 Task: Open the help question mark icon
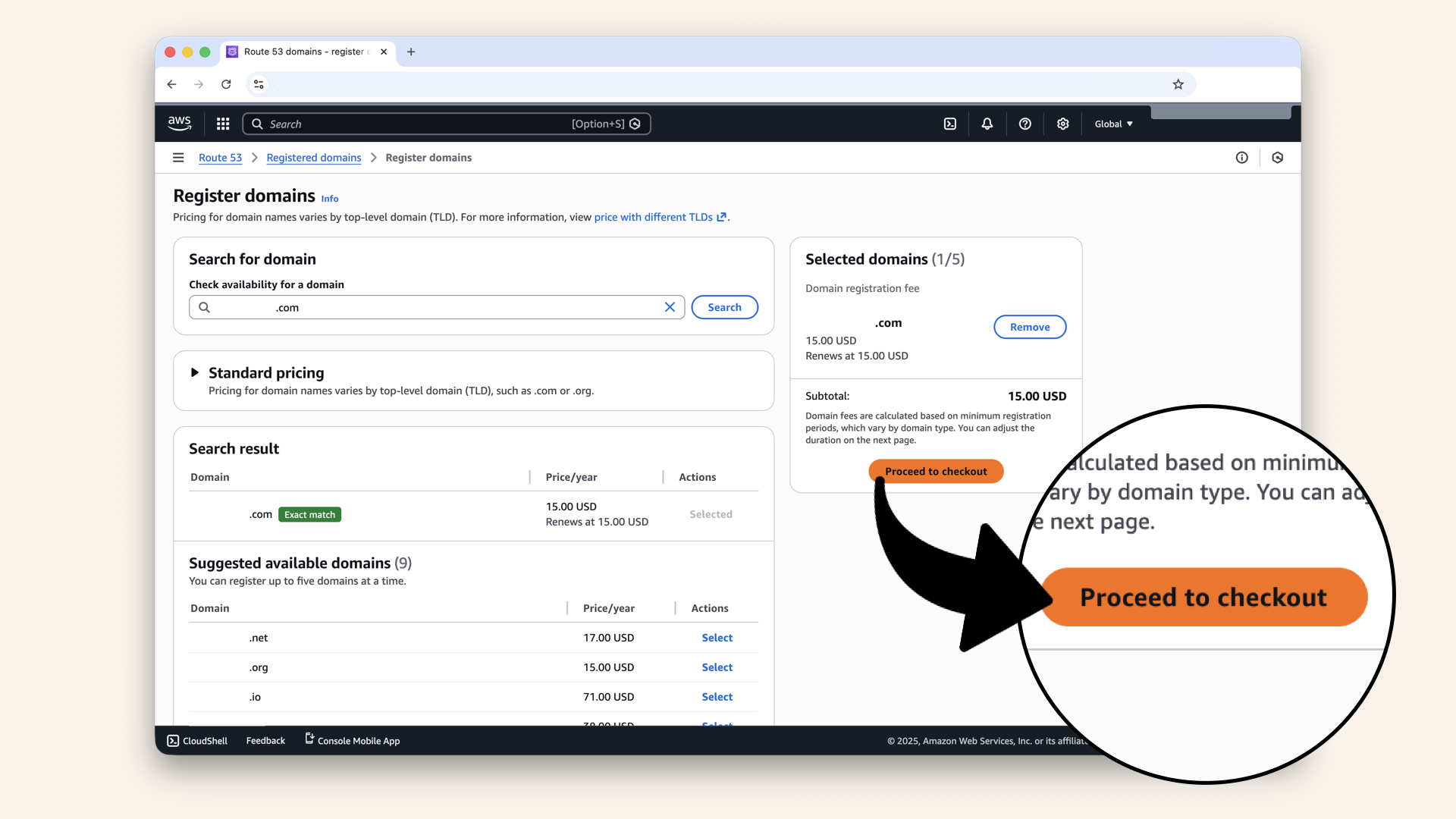pos(1025,123)
